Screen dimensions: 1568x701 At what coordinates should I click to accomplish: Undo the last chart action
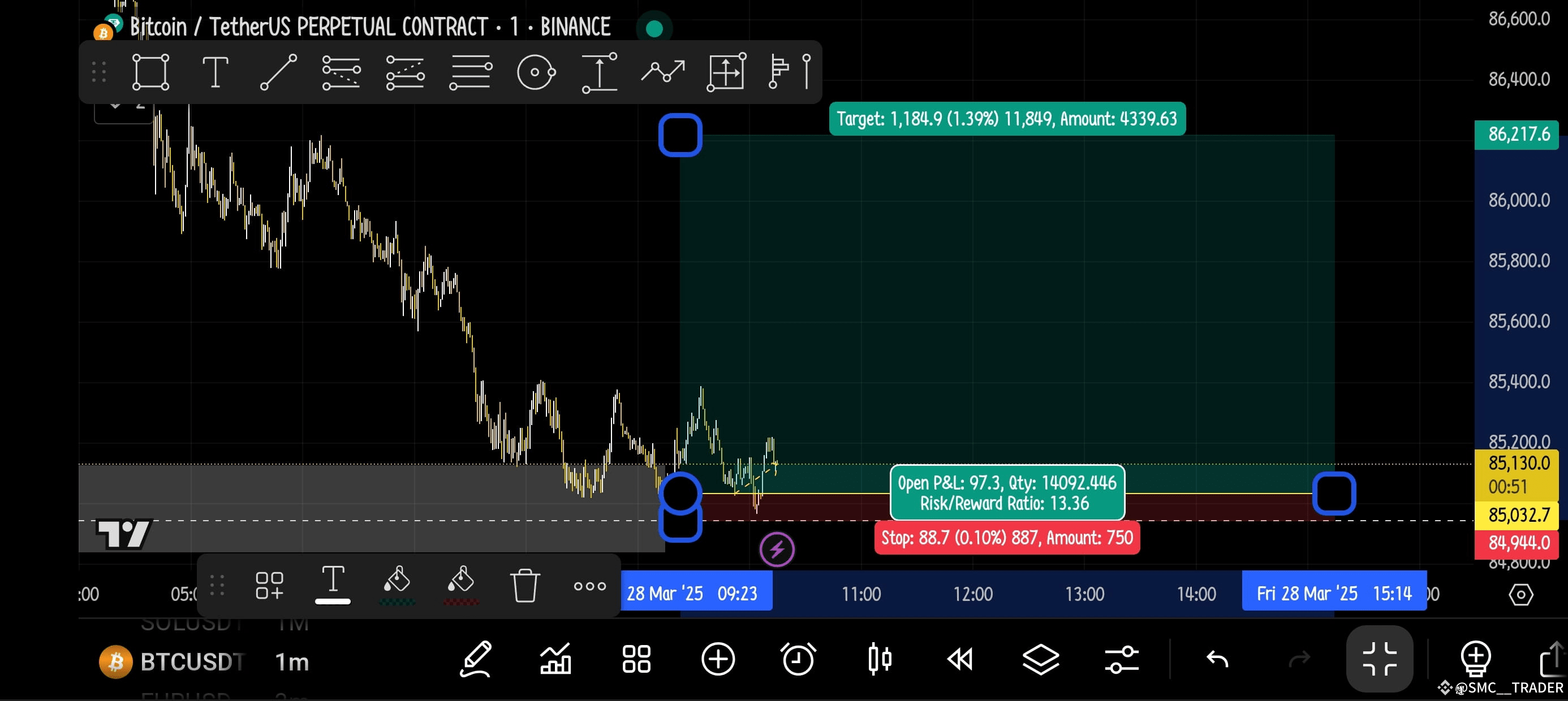click(x=1217, y=659)
